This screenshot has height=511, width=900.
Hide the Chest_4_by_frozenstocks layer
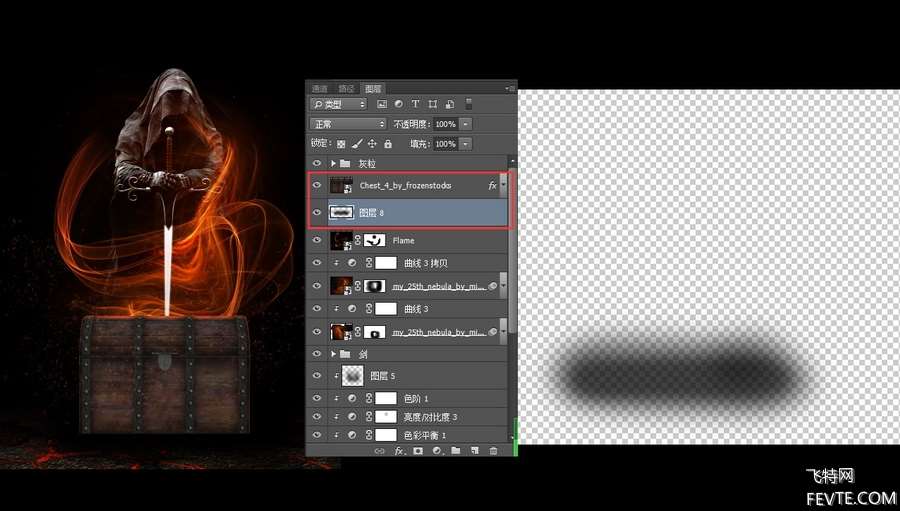317,185
